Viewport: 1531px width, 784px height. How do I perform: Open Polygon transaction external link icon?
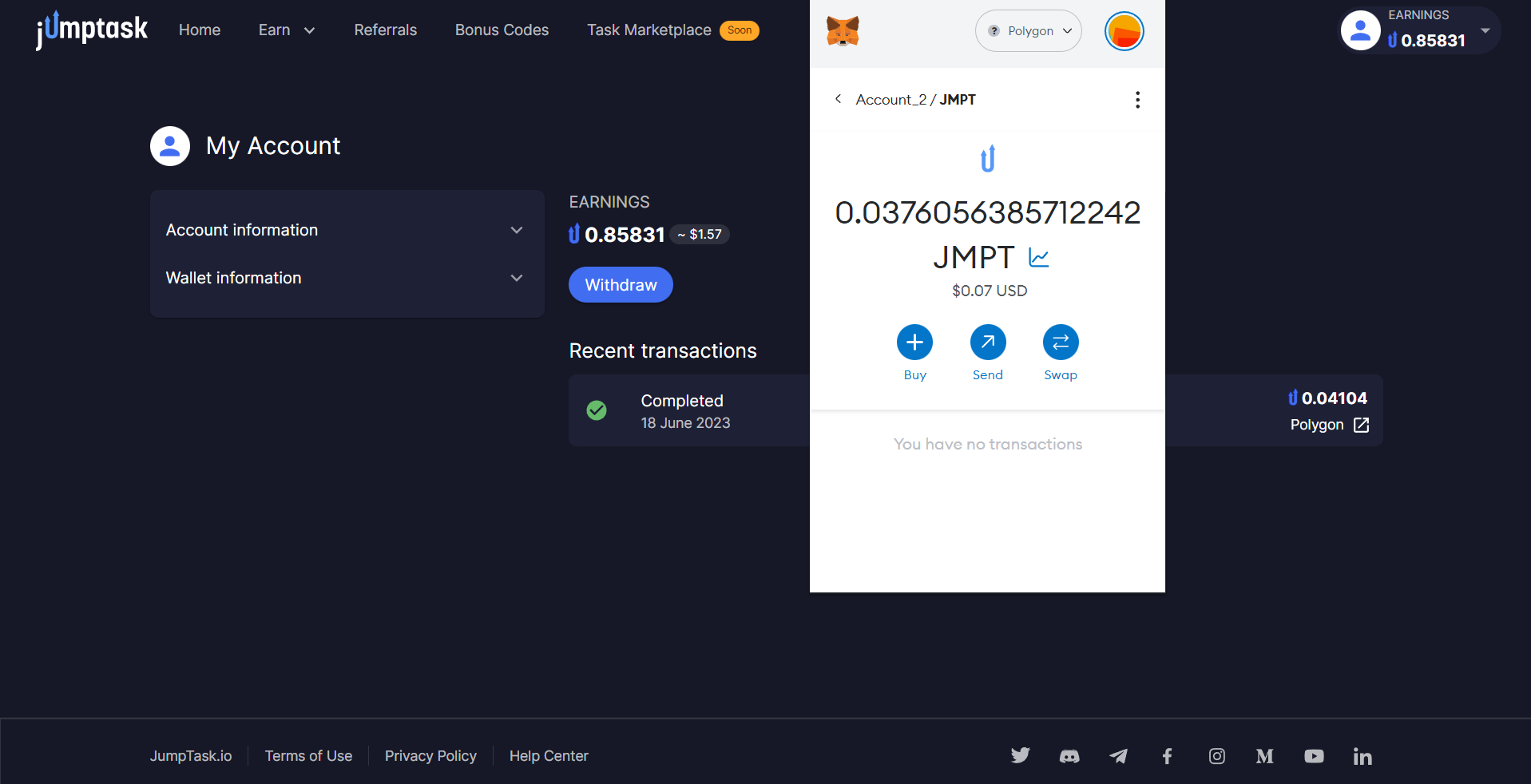pyautogui.click(x=1361, y=425)
